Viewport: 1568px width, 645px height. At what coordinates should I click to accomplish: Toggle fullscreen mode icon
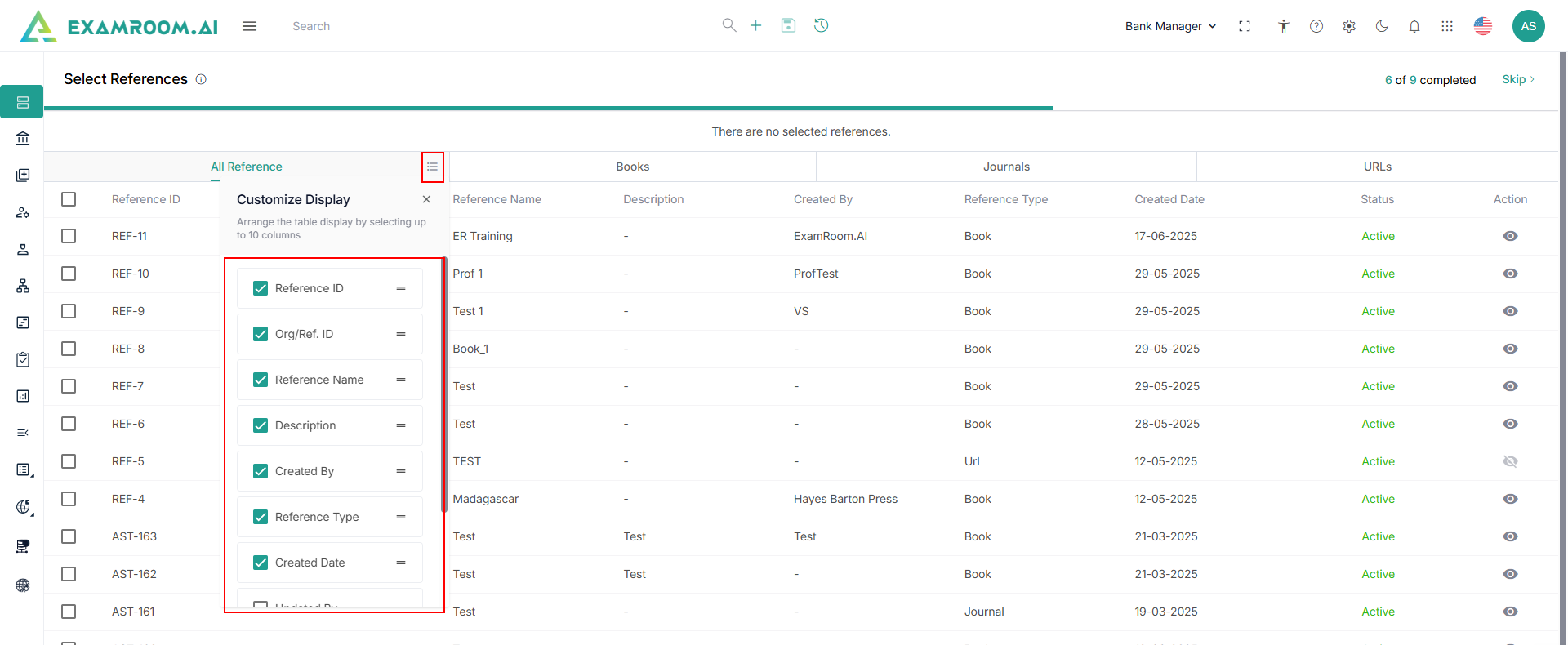[1245, 26]
